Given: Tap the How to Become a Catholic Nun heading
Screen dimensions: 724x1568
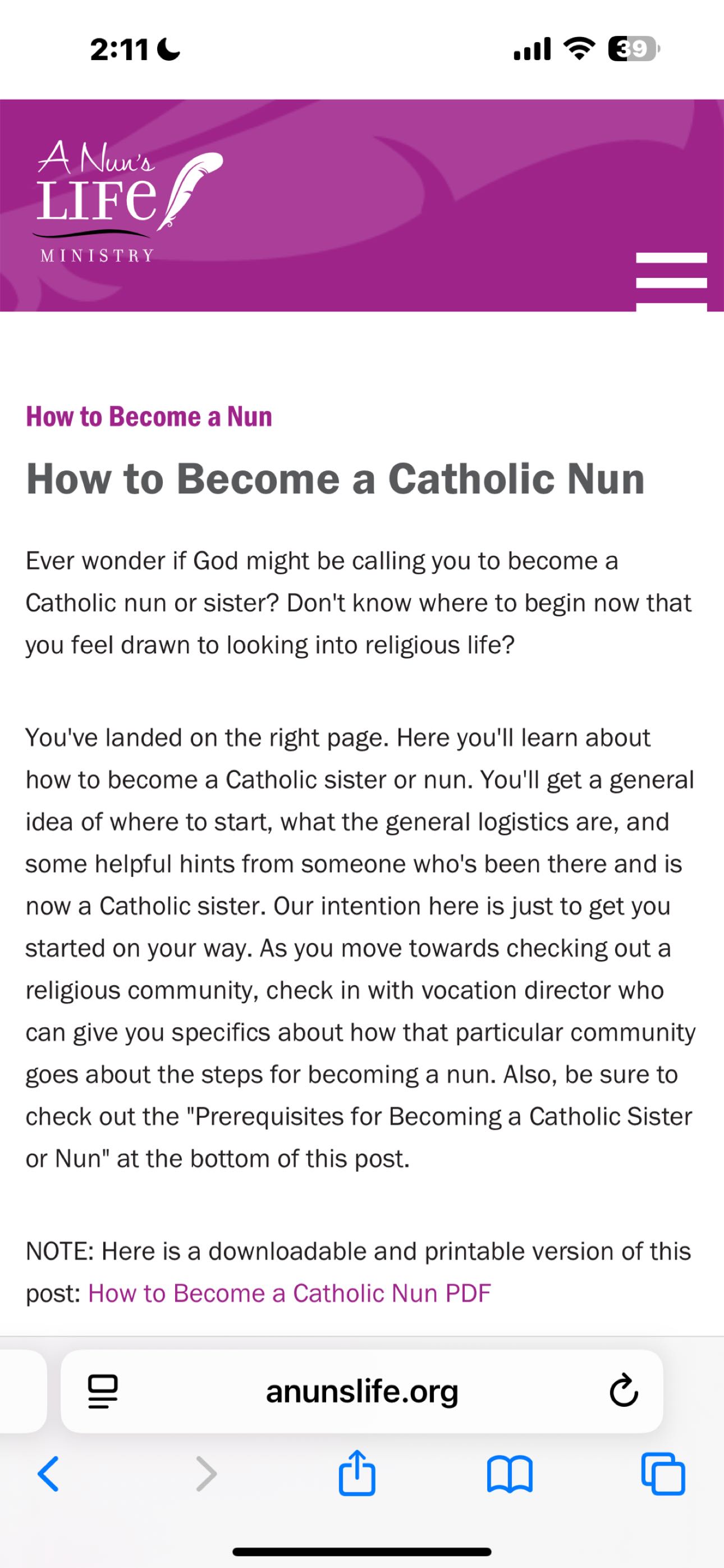Looking at the screenshot, I should [x=335, y=478].
